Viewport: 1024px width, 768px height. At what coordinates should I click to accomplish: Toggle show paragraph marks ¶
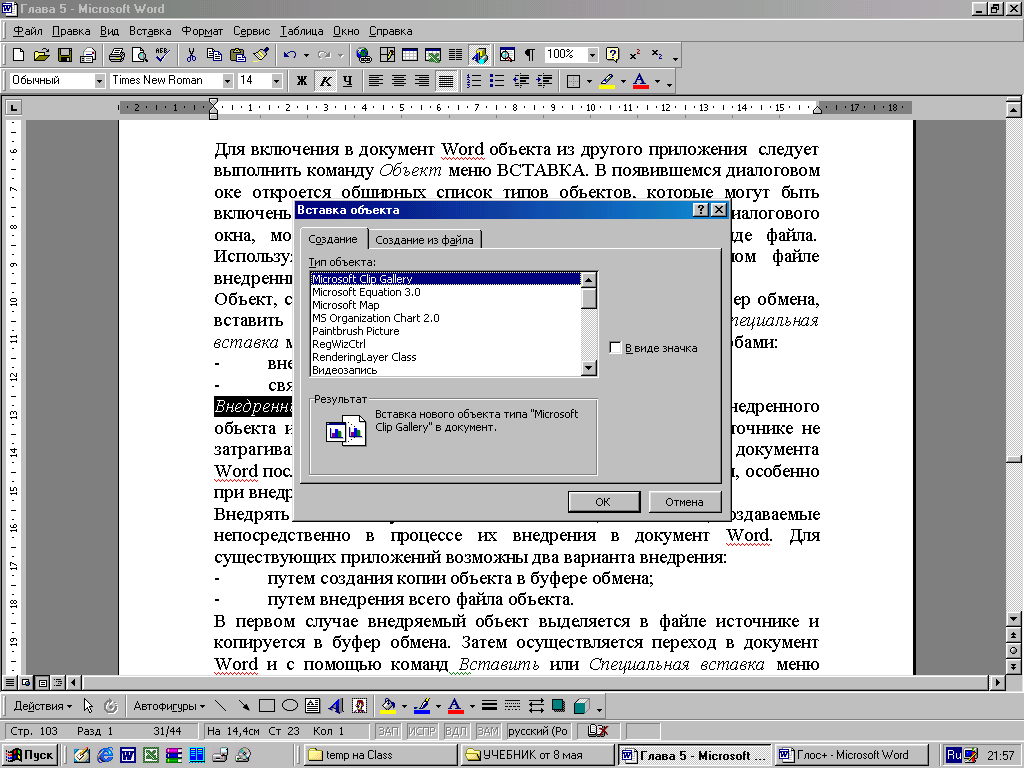tap(530, 55)
